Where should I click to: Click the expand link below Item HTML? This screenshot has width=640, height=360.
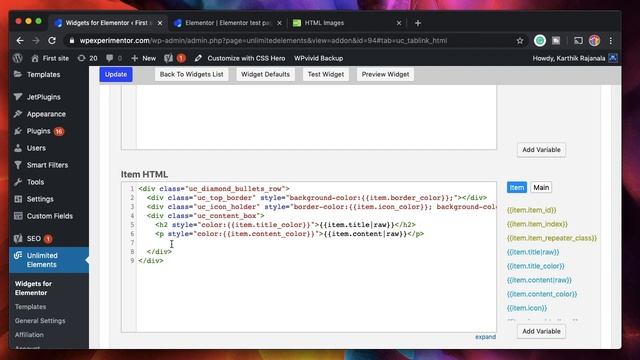point(485,337)
